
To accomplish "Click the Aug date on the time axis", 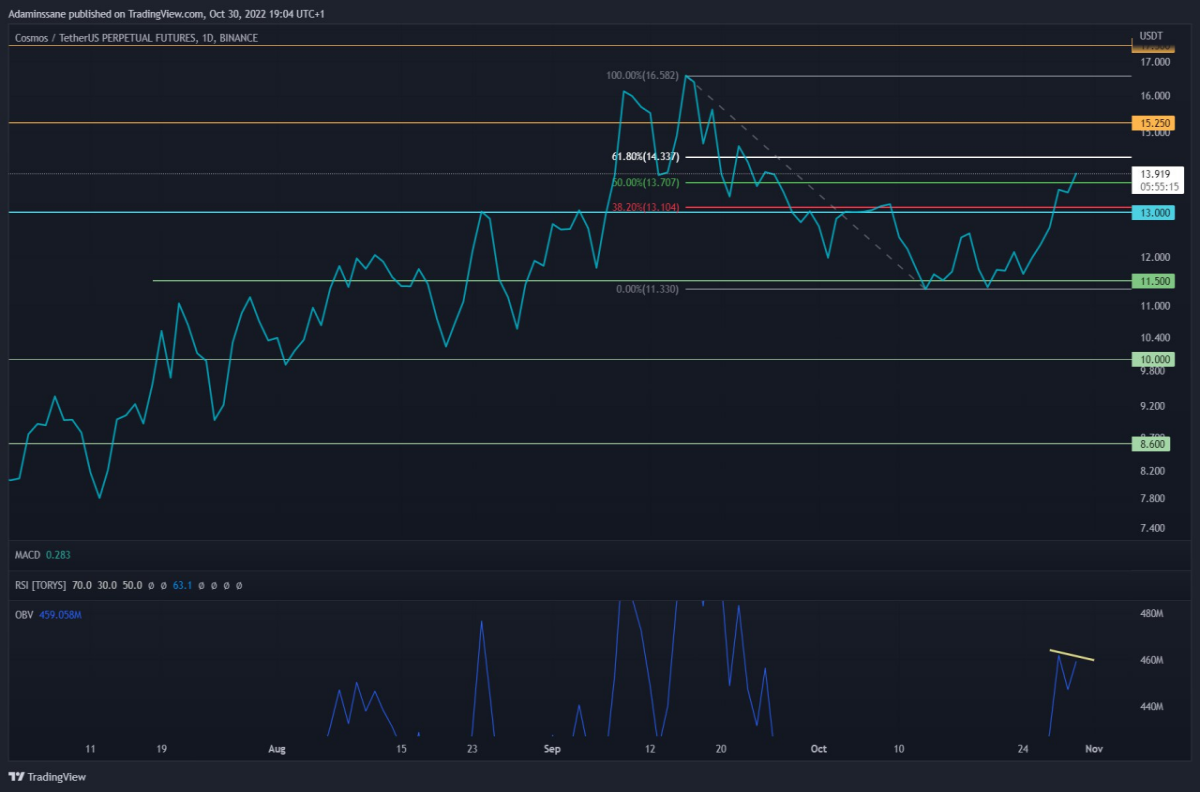I will tap(277, 748).
